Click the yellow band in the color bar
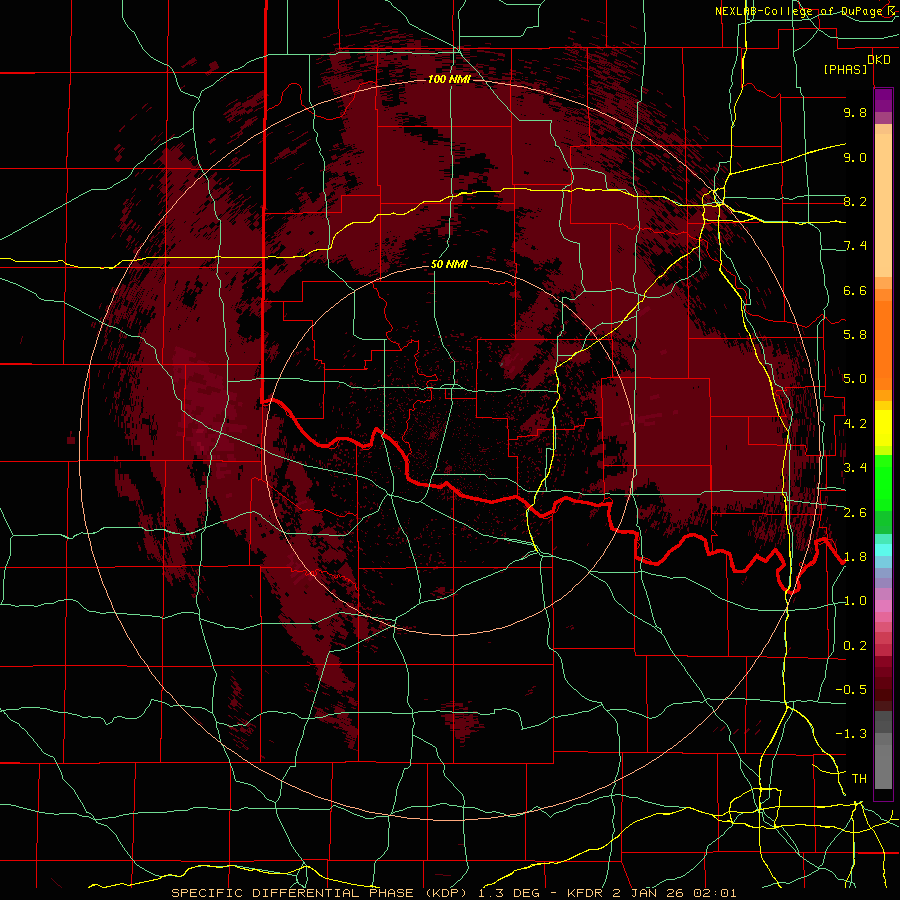Viewport: 900px width, 900px height. coord(883,428)
